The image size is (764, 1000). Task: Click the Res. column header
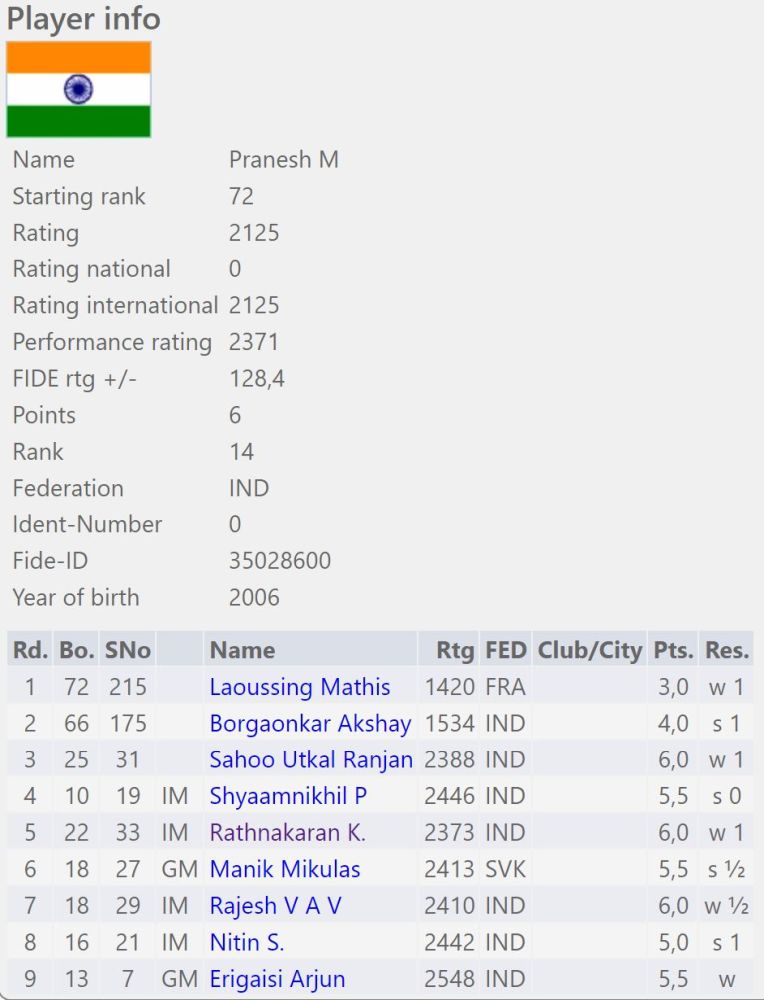pyautogui.click(x=727, y=650)
